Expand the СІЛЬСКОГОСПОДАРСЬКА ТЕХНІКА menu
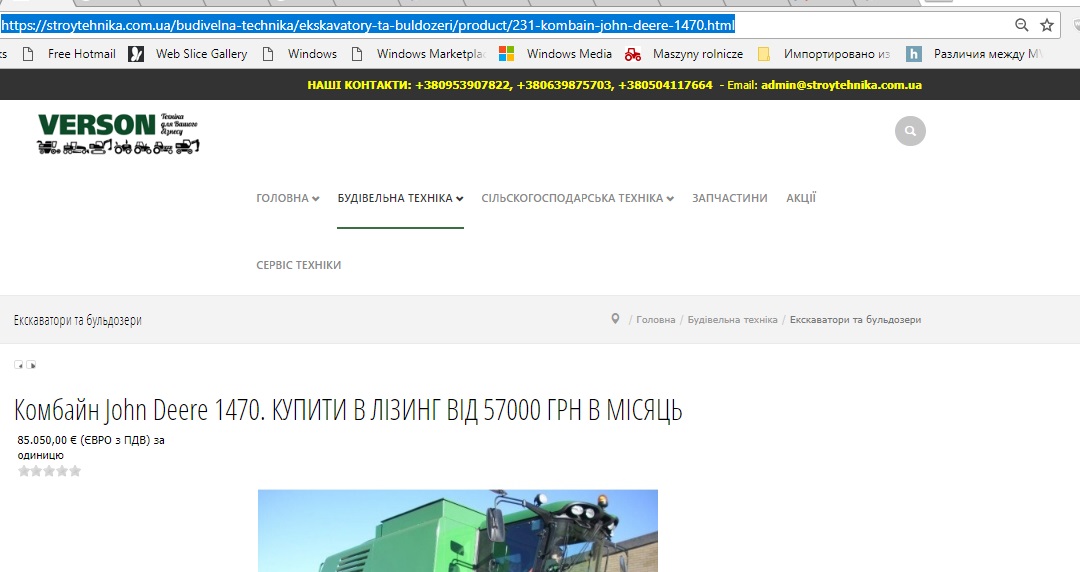 577,198
